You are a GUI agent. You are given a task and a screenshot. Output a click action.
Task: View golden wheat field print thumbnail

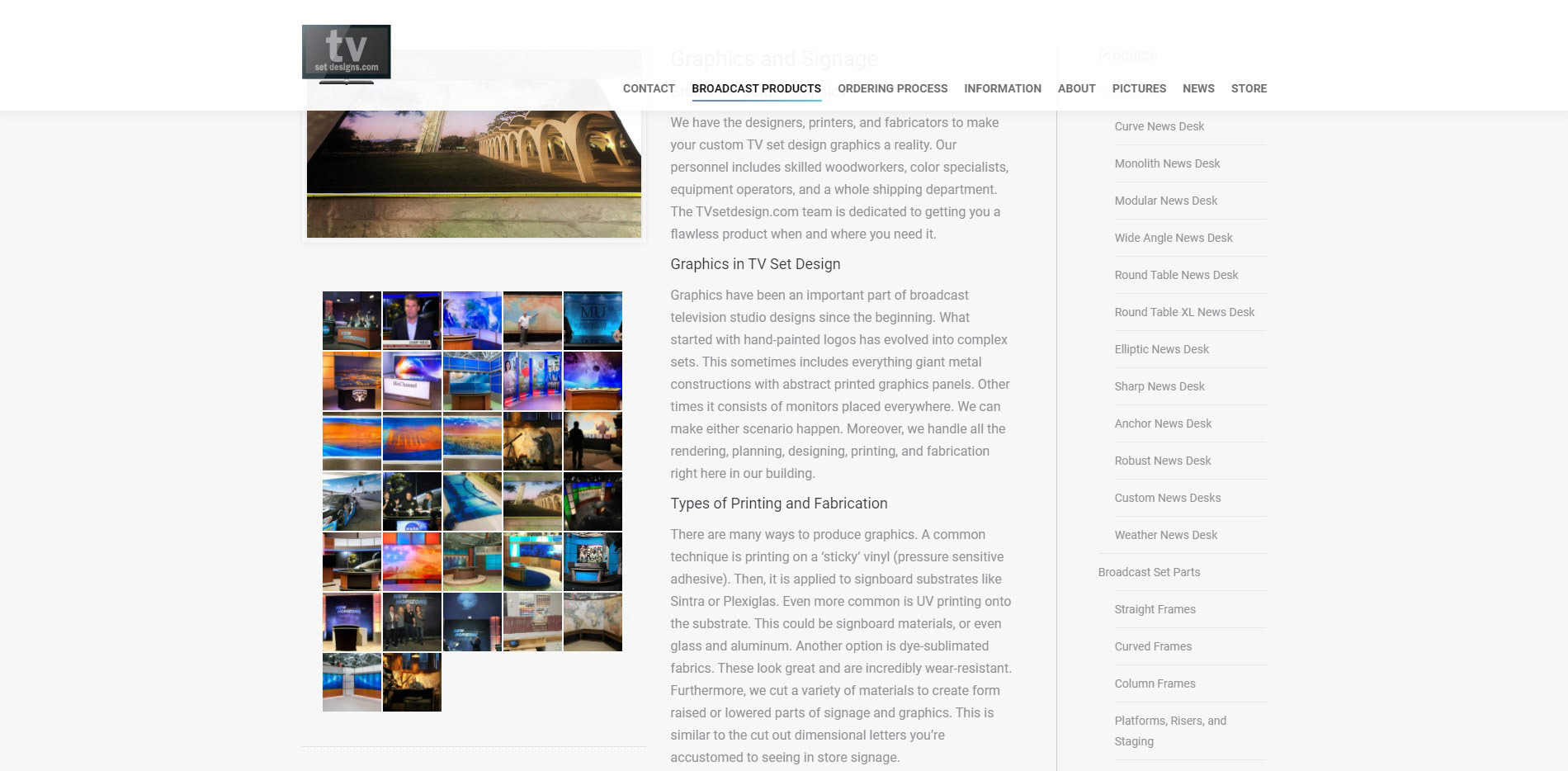472,441
